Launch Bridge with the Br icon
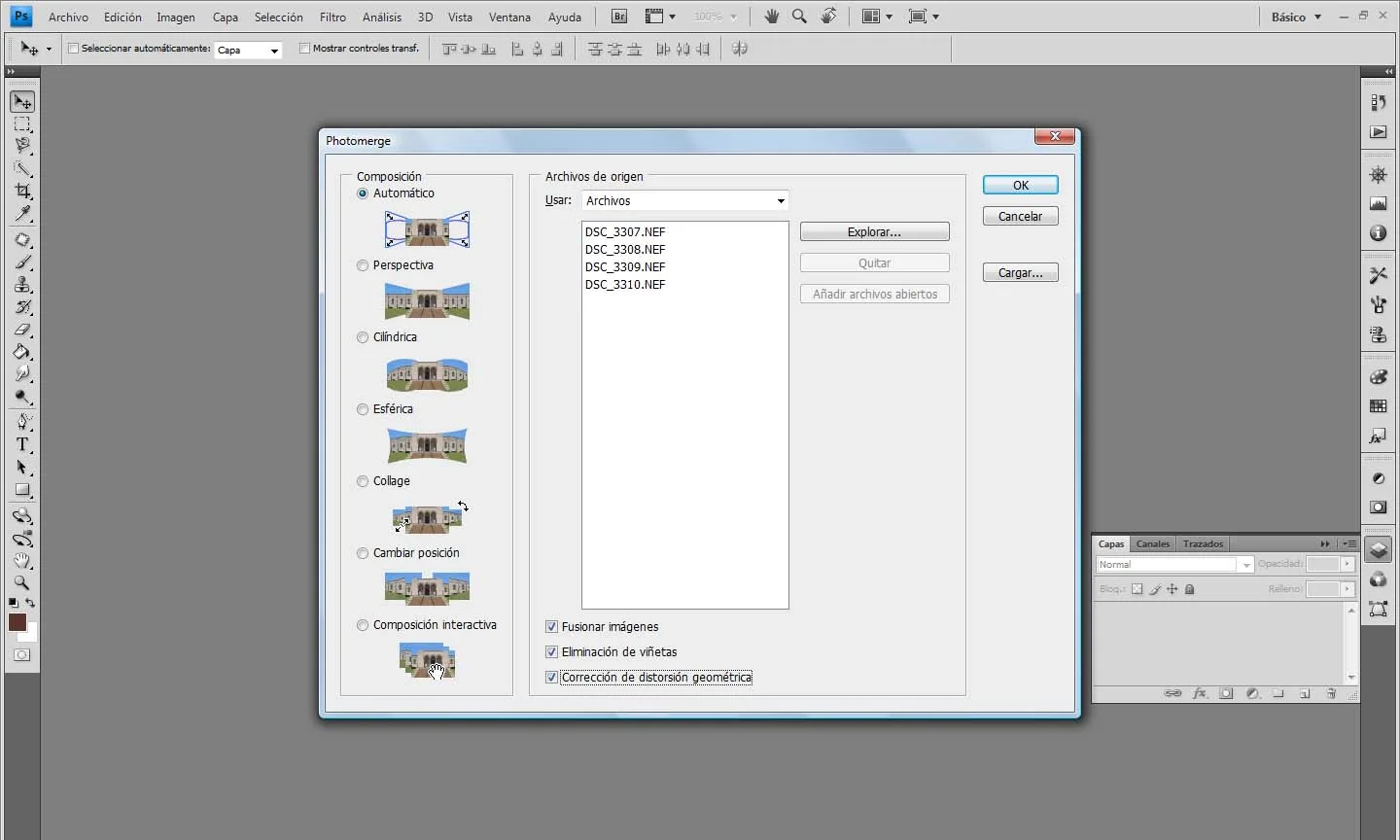The width and height of the screenshot is (1400, 840). (619, 17)
